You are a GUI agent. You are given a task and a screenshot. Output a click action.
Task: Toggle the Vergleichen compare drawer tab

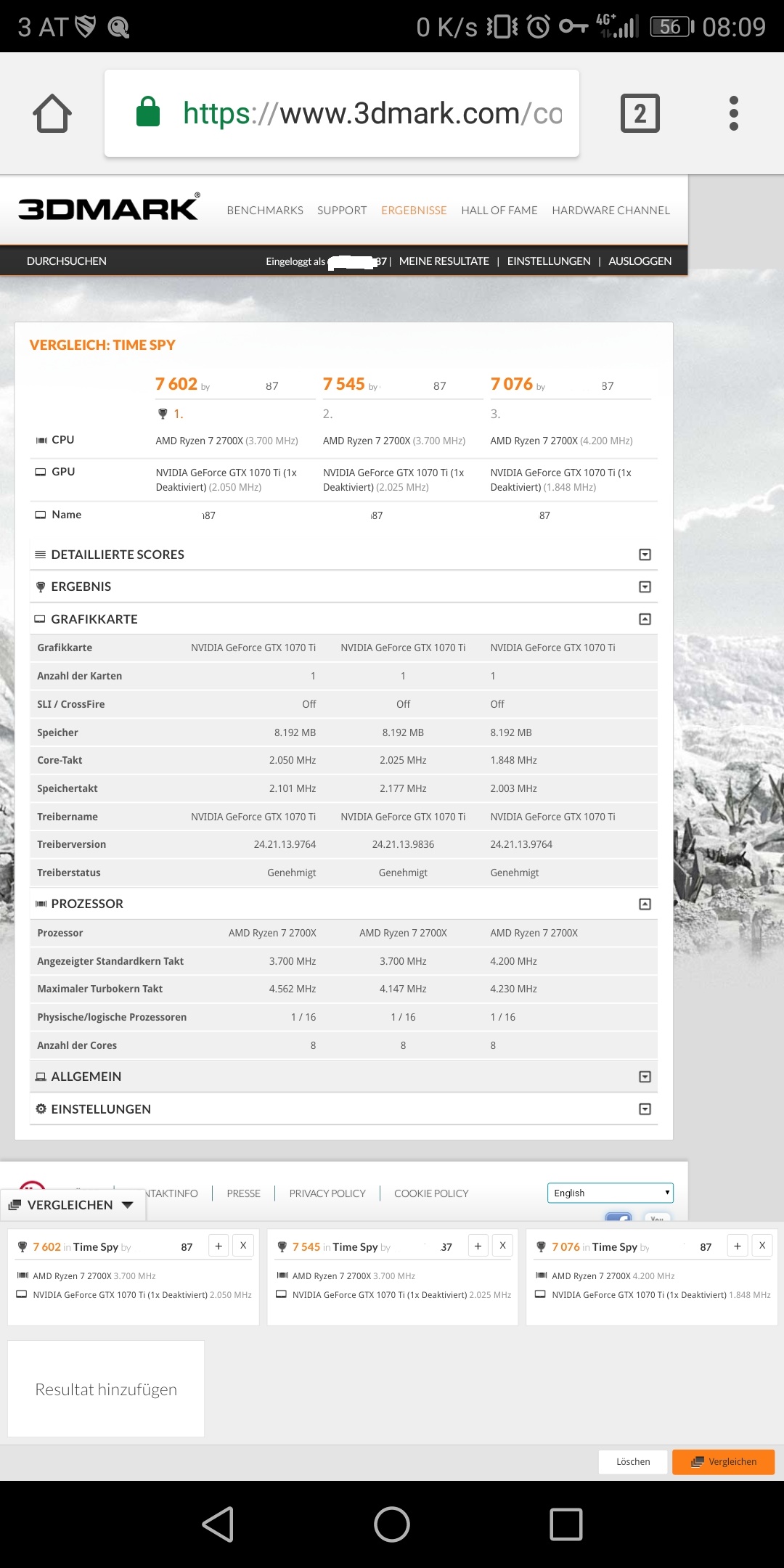coord(72,1205)
